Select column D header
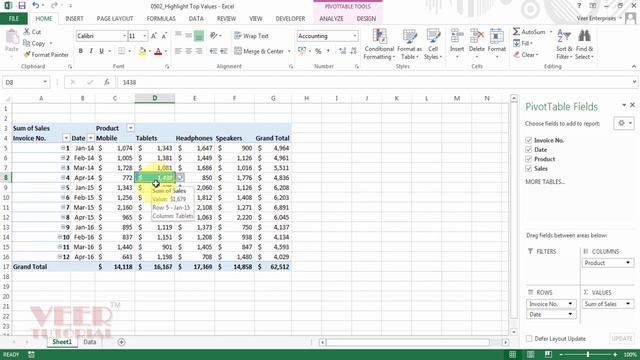Viewport: 640px width, 360px height. pos(155,98)
